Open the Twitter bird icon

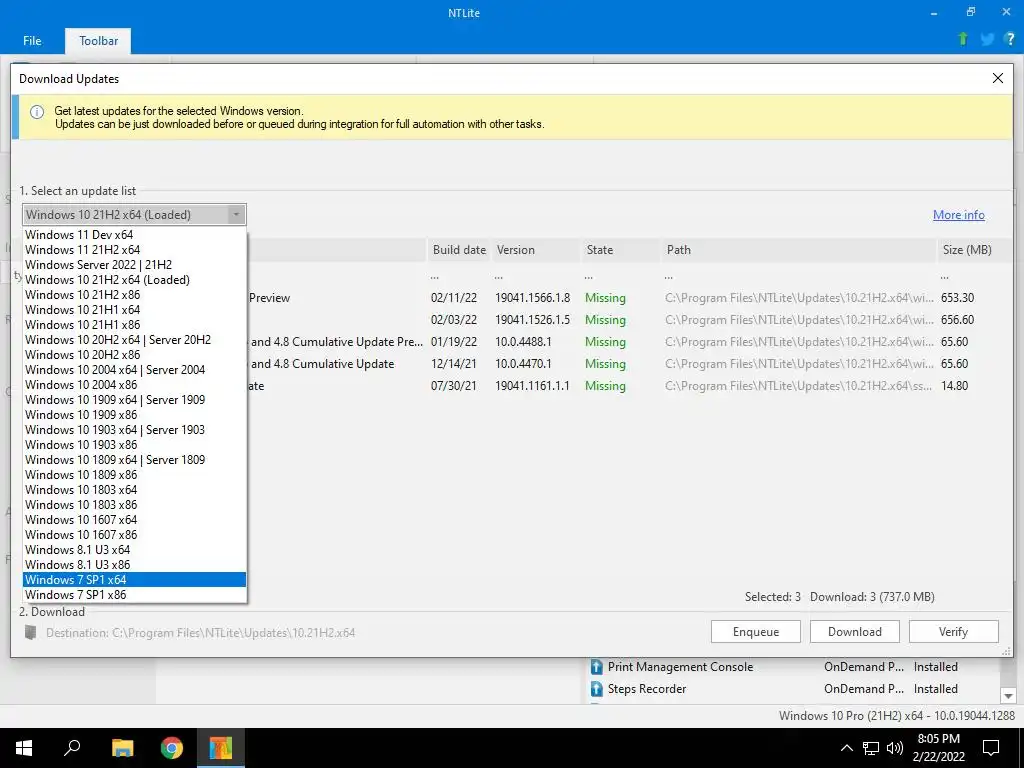point(987,39)
